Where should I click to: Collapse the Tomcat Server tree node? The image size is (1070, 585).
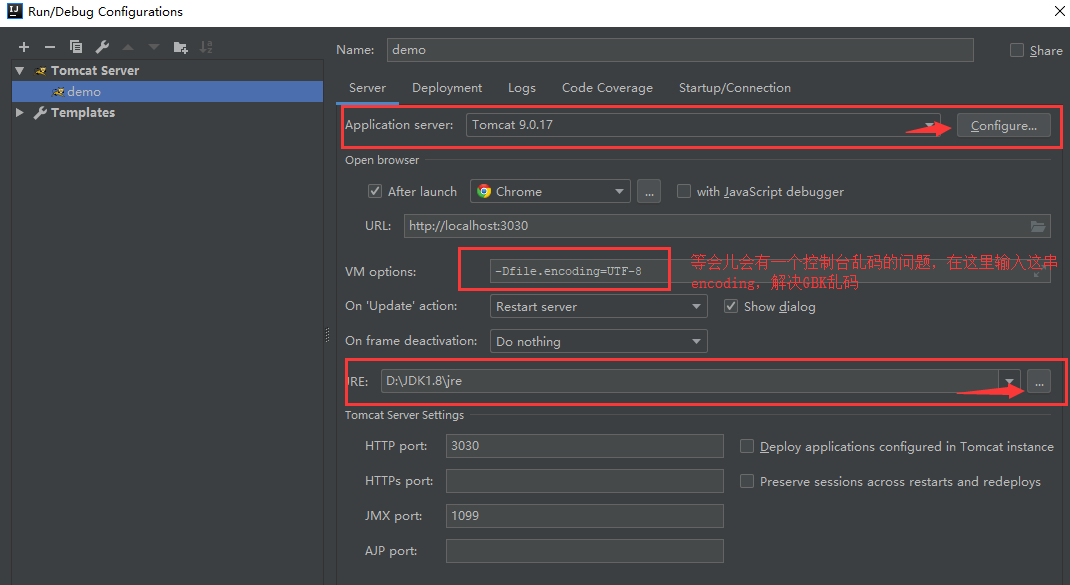[19, 70]
